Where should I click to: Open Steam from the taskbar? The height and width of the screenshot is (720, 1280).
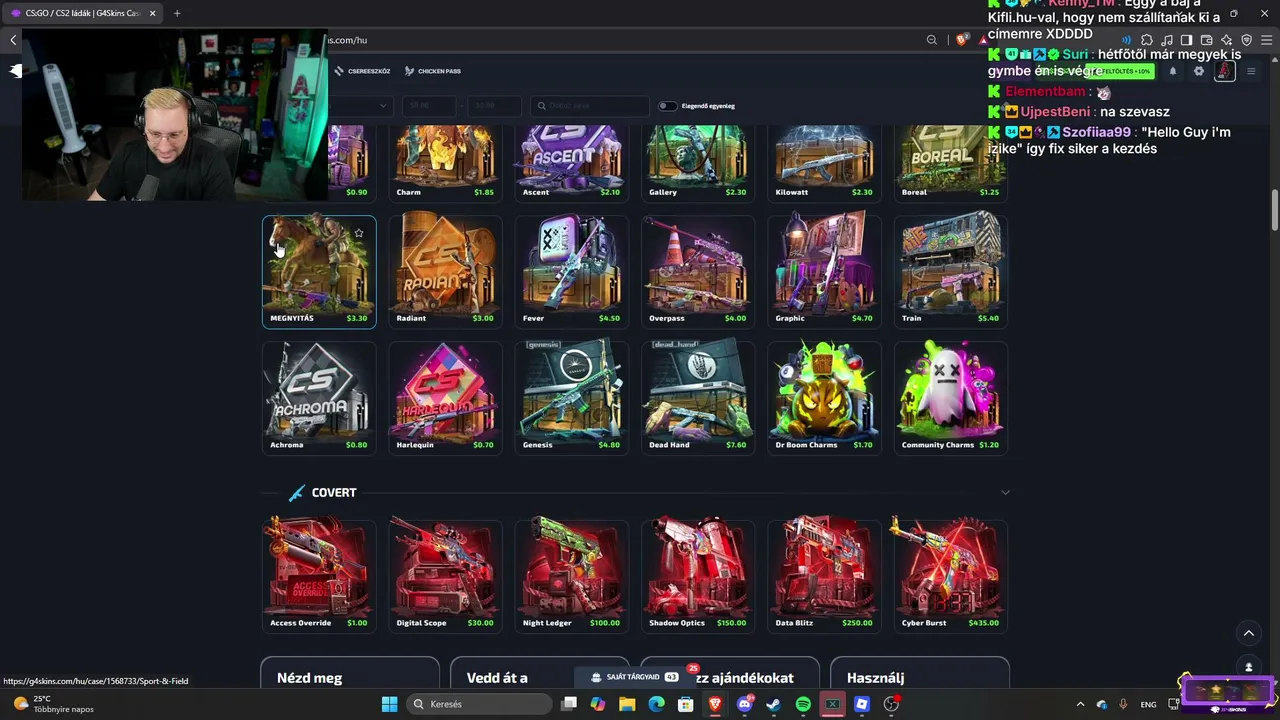pyautogui.click(x=773, y=704)
